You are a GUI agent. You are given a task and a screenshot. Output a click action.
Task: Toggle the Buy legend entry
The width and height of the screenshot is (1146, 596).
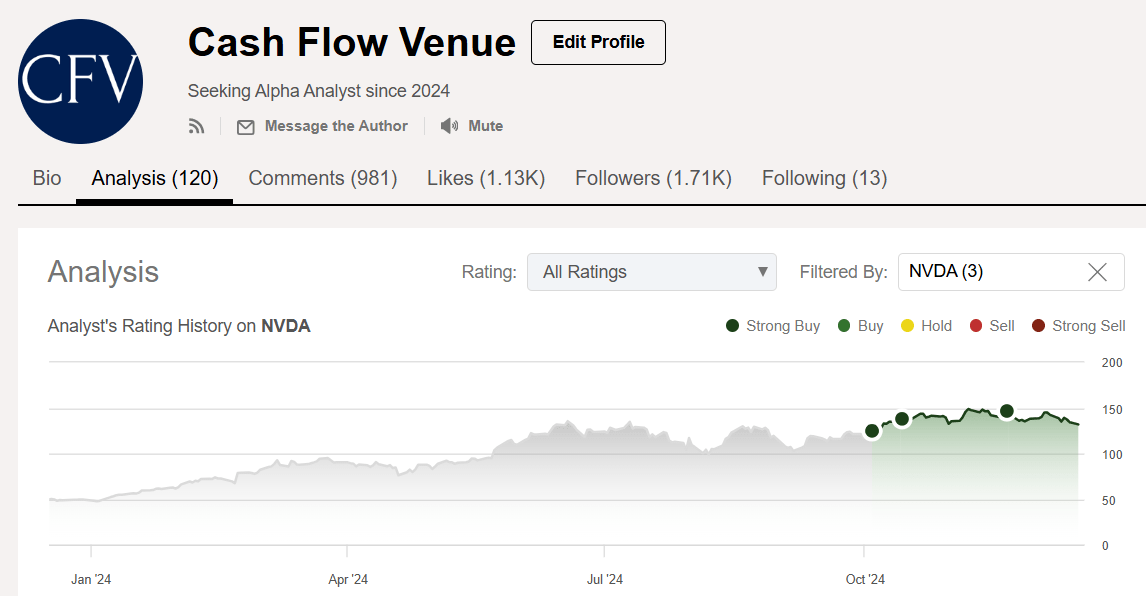[860, 326]
